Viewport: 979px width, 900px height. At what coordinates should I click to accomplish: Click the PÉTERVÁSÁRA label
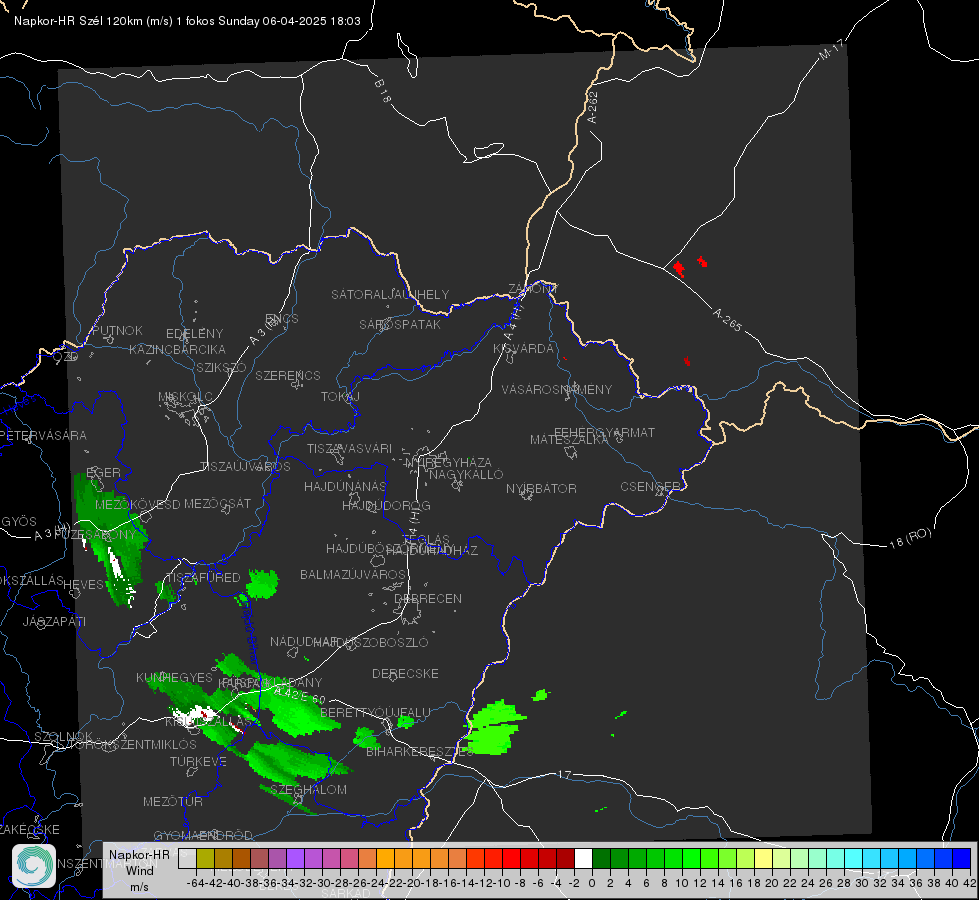[44, 435]
